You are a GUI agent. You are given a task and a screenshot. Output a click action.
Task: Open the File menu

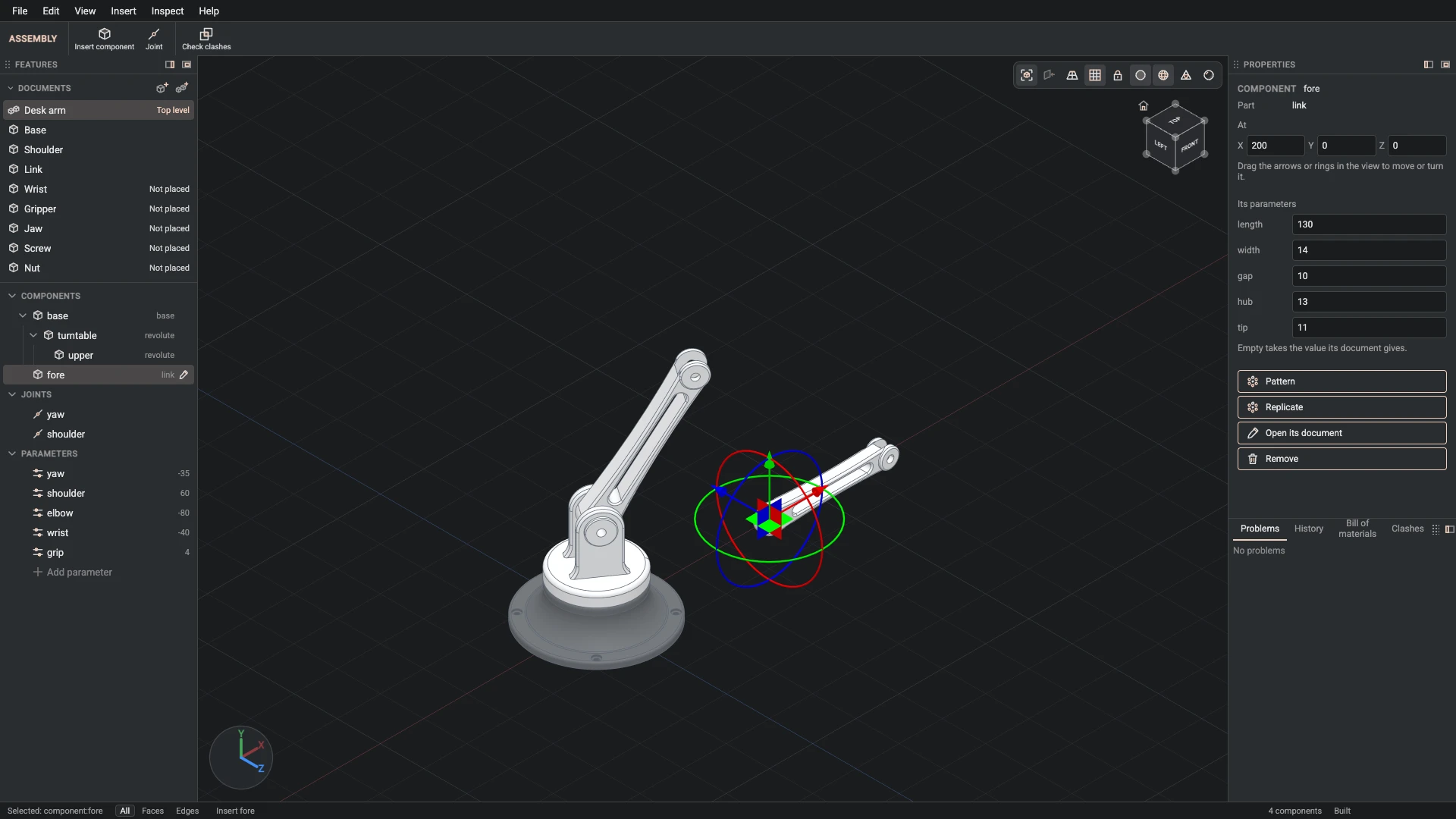tap(20, 11)
